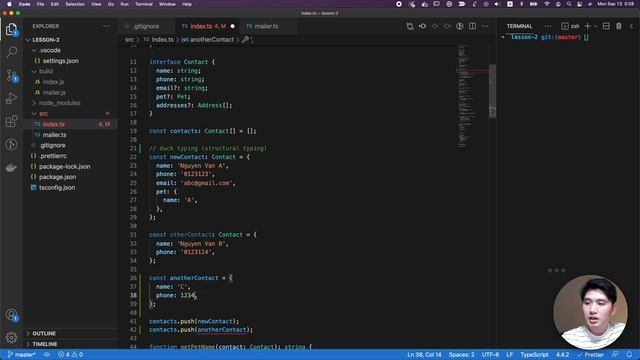Viewport: 640px width, 360px height.
Task: Click the split editor right icon
Action: click(472, 26)
